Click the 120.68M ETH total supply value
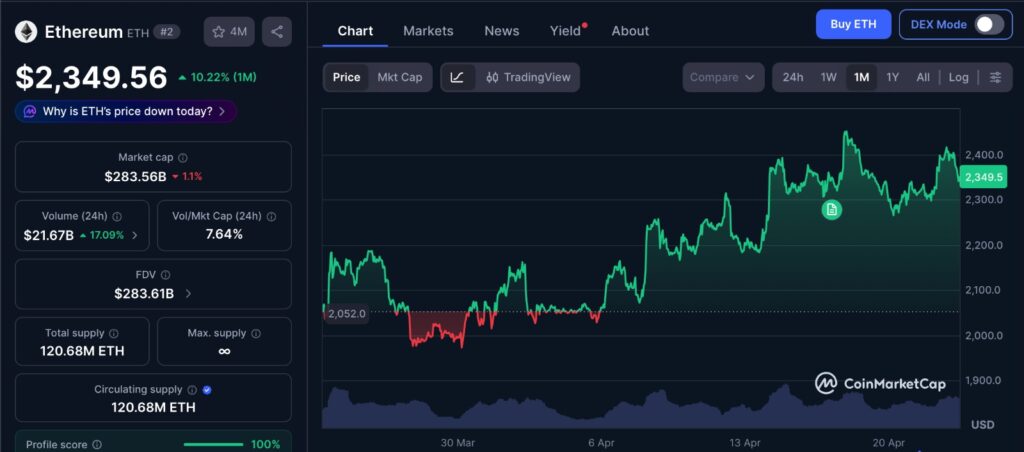 tap(82, 351)
